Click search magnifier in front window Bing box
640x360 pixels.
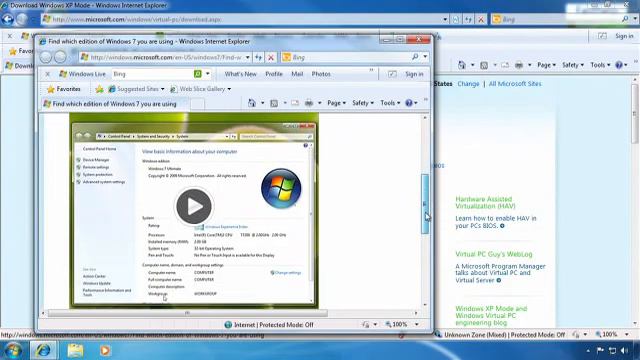pos(415,57)
